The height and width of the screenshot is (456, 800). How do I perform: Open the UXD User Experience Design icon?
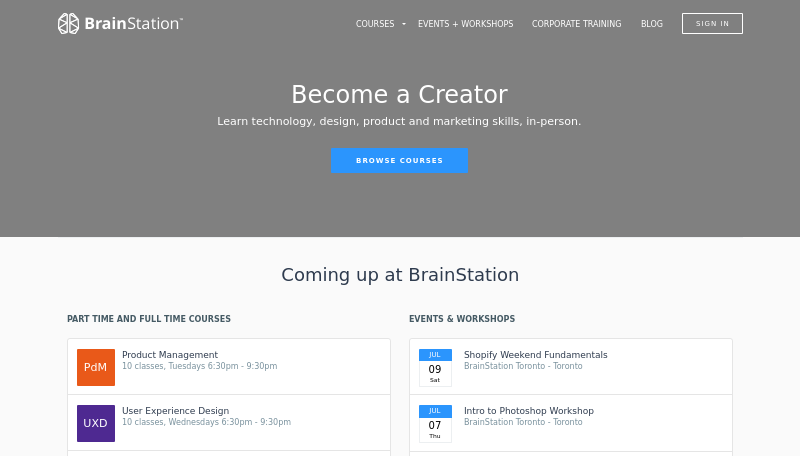click(96, 423)
